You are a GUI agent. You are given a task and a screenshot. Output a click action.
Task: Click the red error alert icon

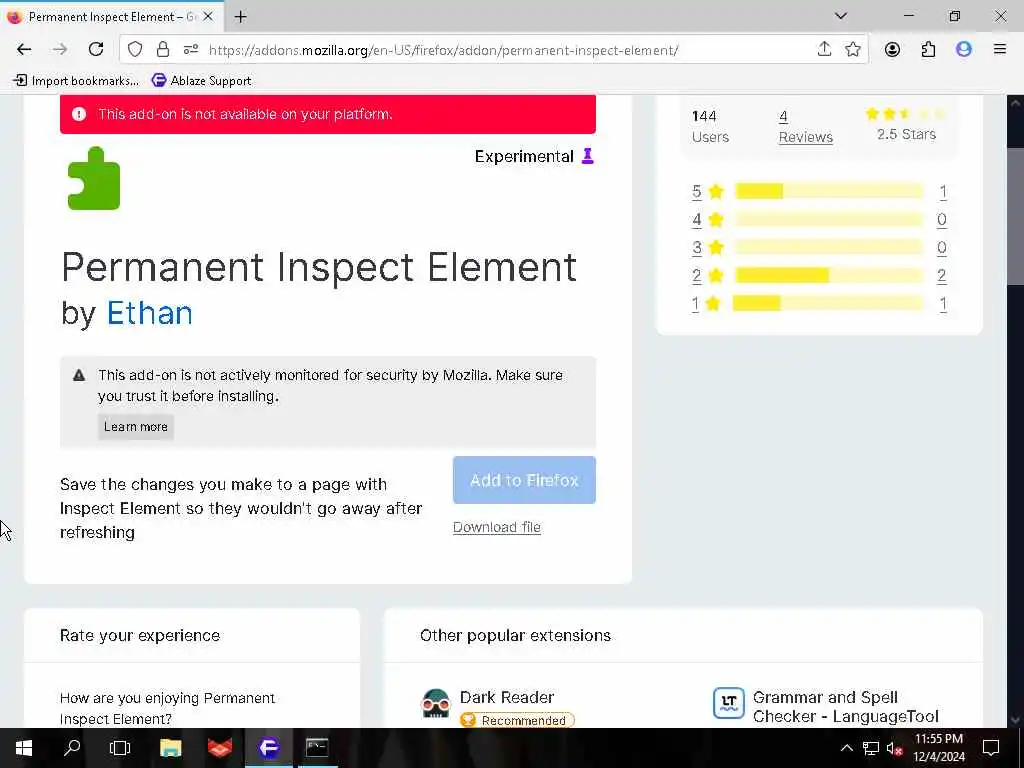click(79, 114)
